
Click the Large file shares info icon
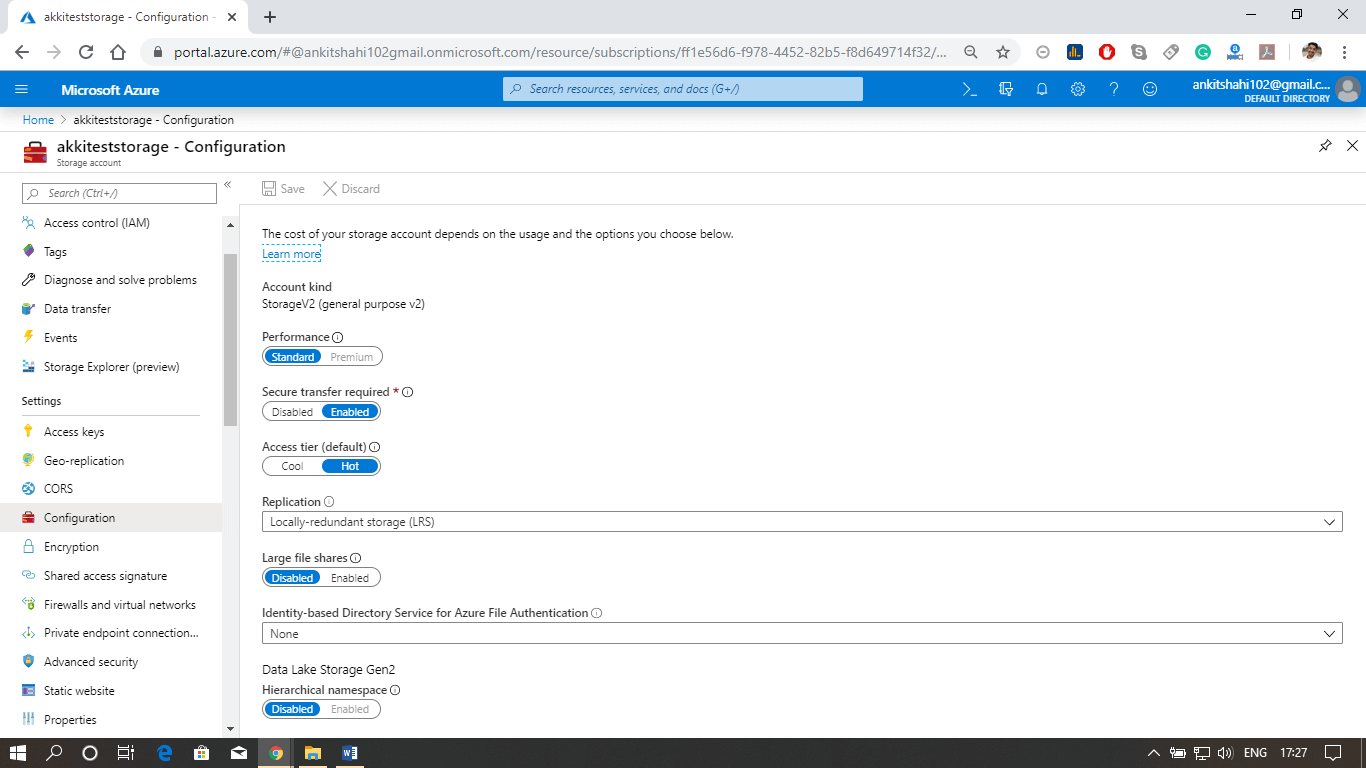point(356,558)
